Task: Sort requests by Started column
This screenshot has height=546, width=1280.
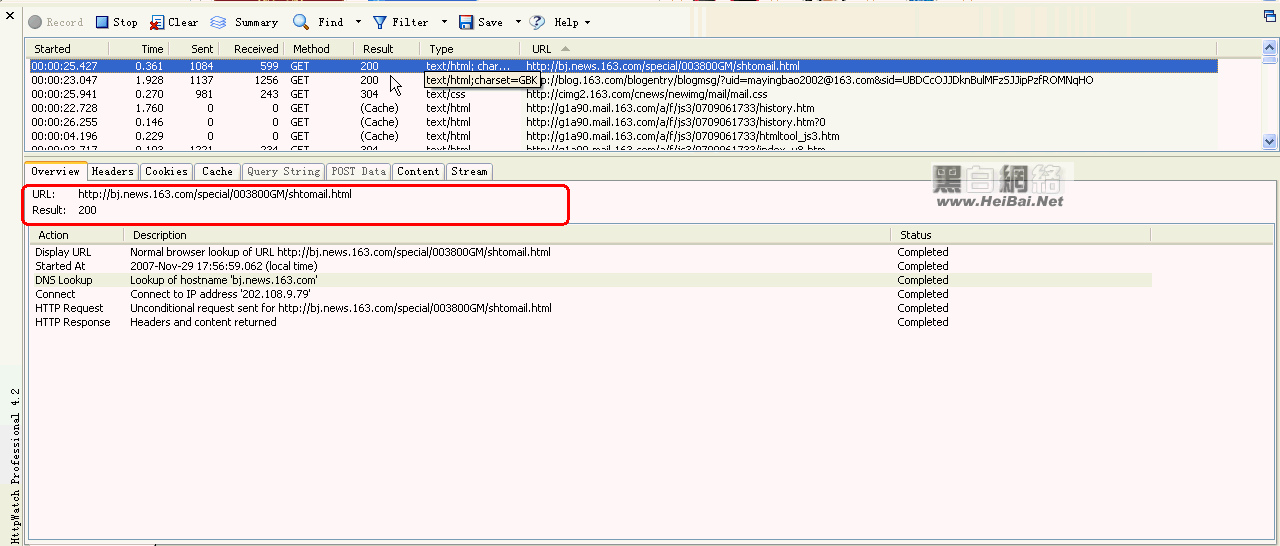Action: [67, 49]
